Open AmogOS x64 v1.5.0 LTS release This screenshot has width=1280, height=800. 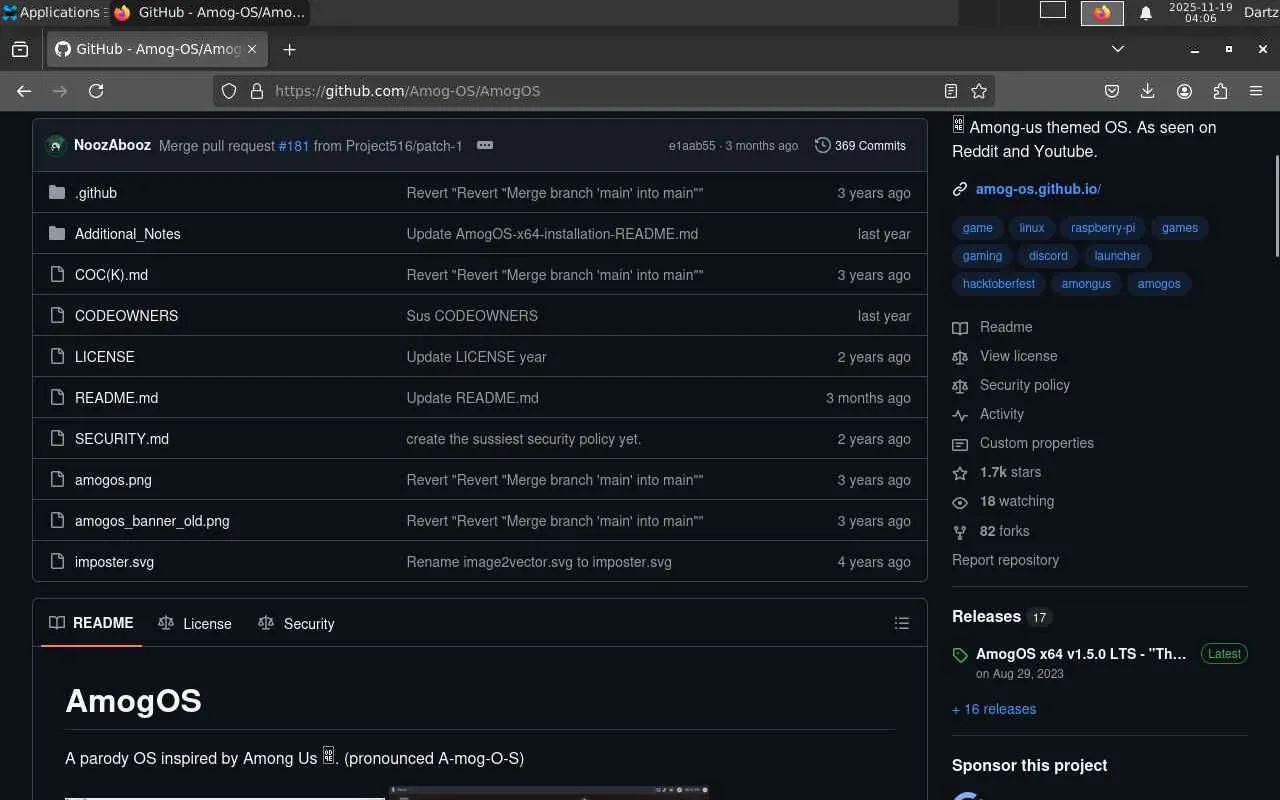click(x=1081, y=654)
